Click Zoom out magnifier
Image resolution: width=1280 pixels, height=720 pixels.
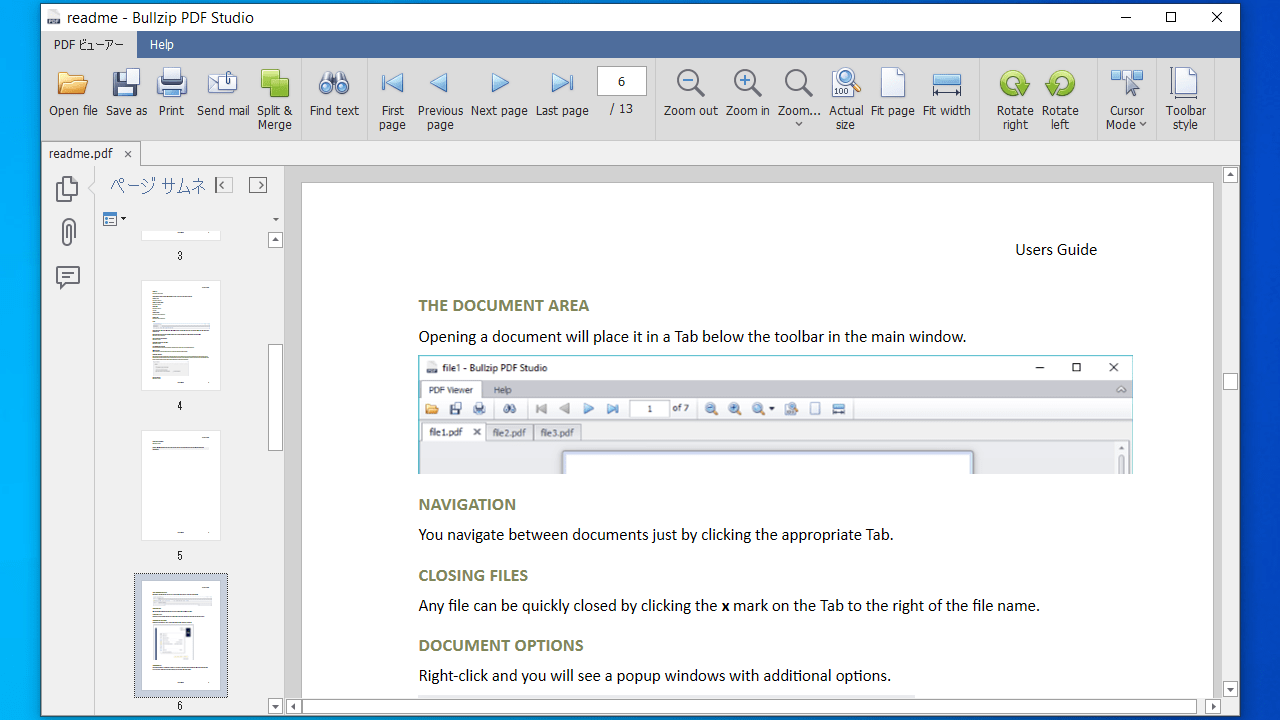691,94
